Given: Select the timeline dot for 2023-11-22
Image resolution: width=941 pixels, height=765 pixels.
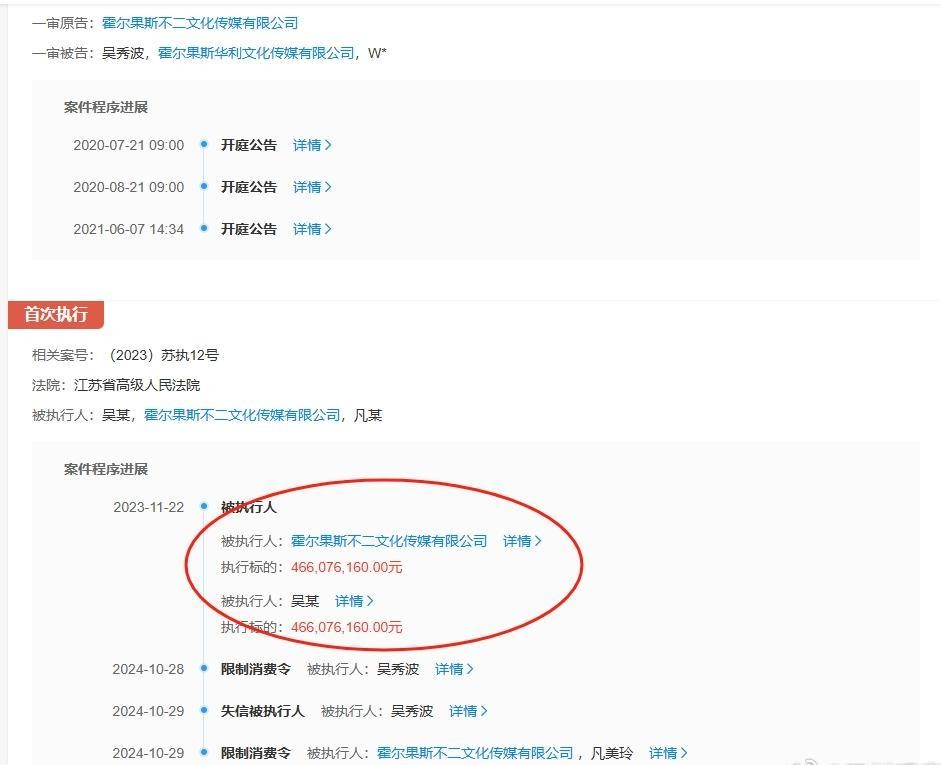Looking at the screenshot, I should 204,507.
